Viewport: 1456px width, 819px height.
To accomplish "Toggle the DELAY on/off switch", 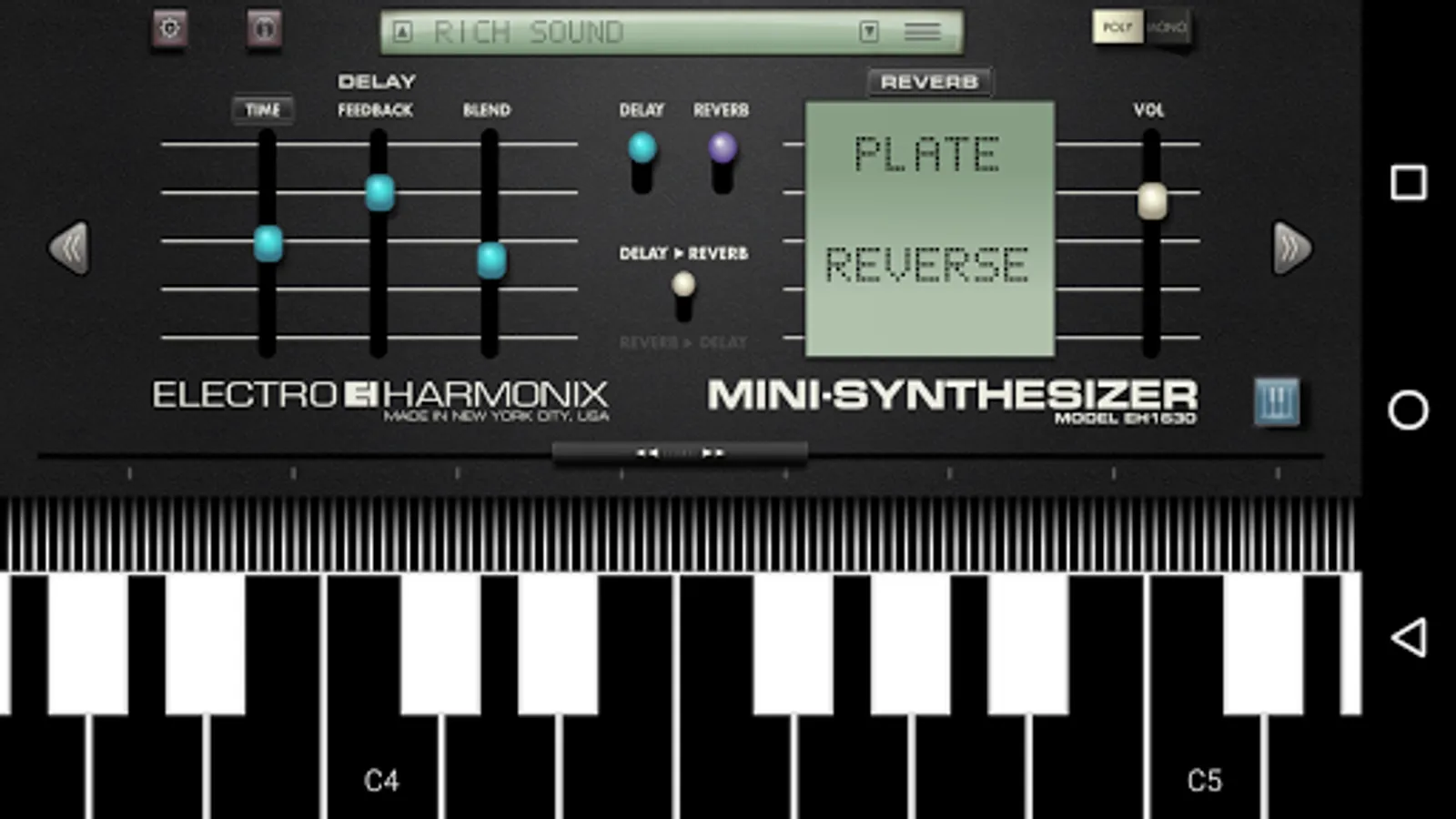I will (x=642, y=161).
